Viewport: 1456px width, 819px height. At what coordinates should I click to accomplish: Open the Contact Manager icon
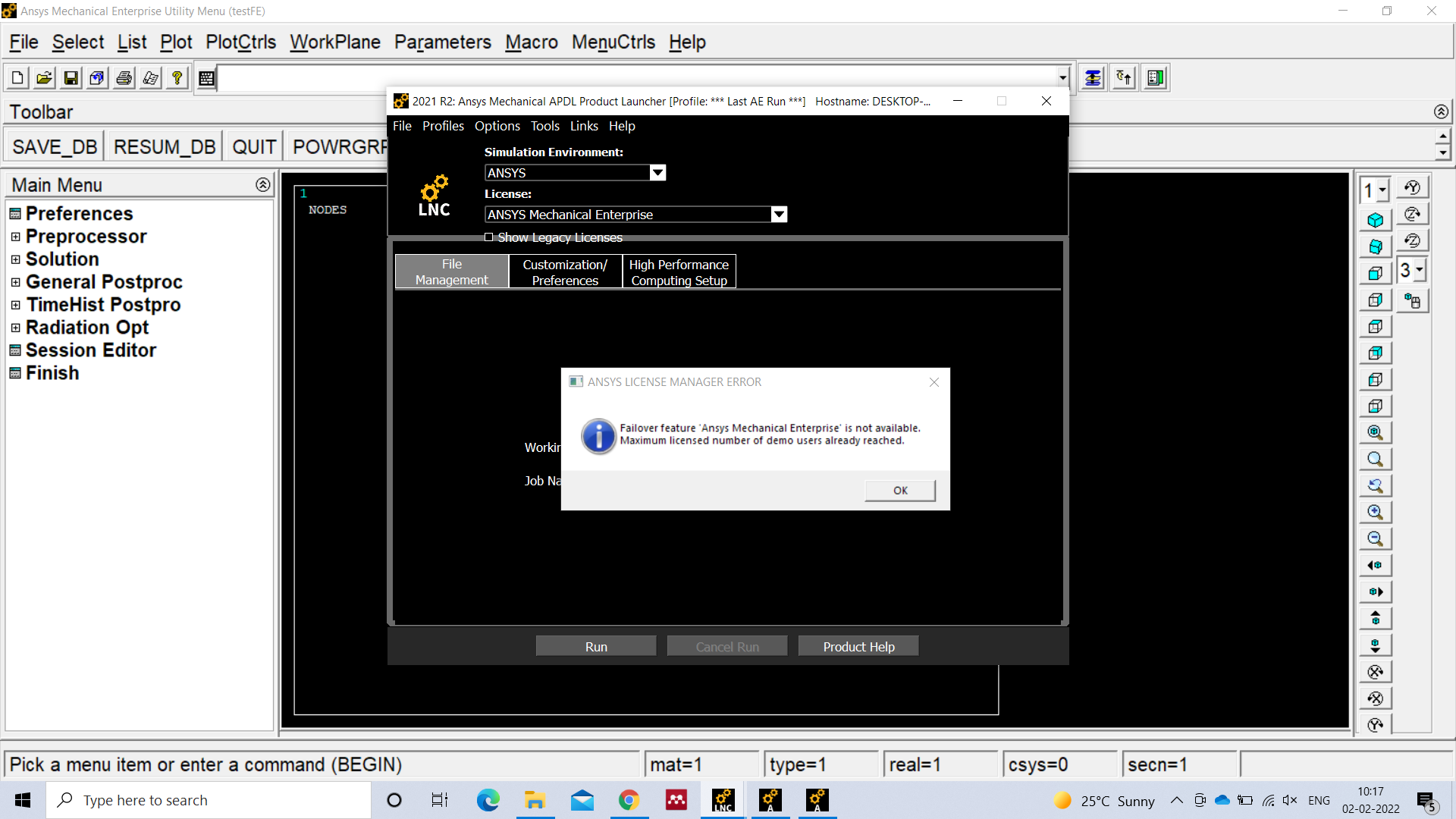1155,77
